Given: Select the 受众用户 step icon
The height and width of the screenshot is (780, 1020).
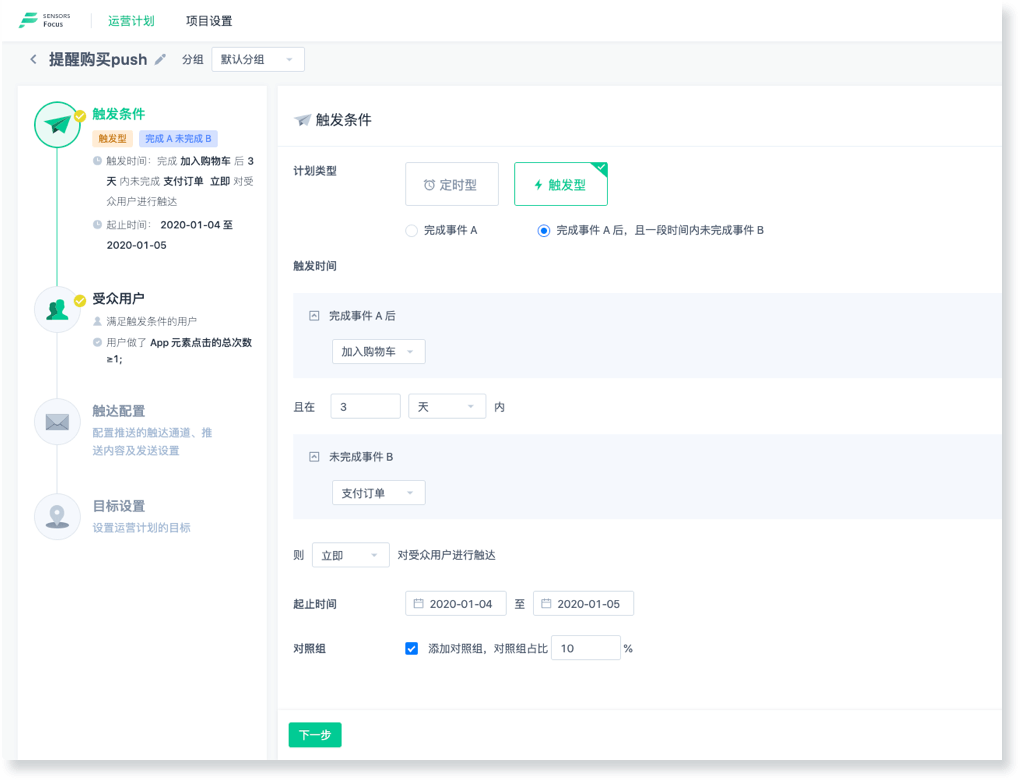Looking at the screenshot, I should [x=57, y=309].
